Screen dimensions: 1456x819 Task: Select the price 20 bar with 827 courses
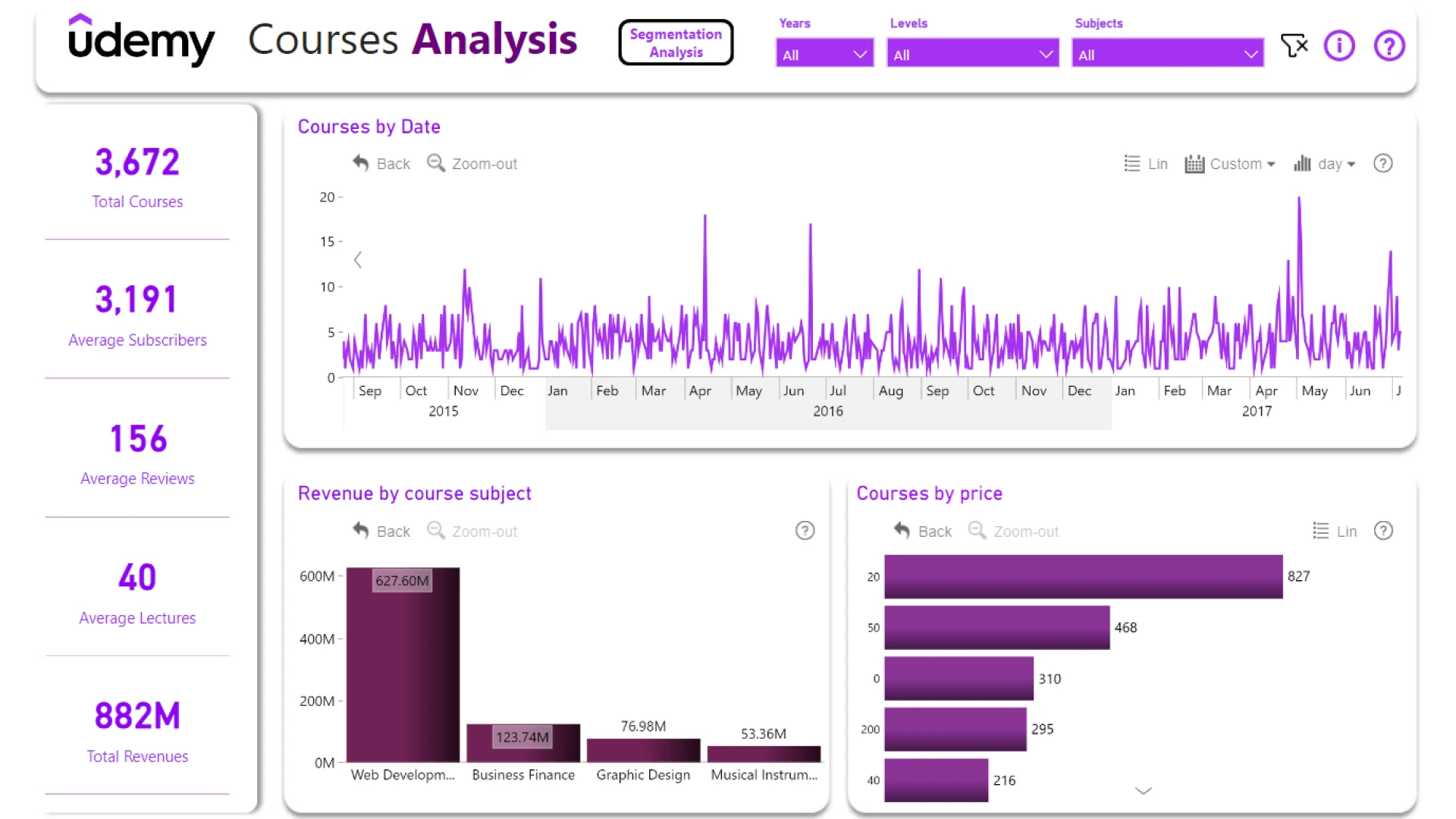[x=1084, y=576]
